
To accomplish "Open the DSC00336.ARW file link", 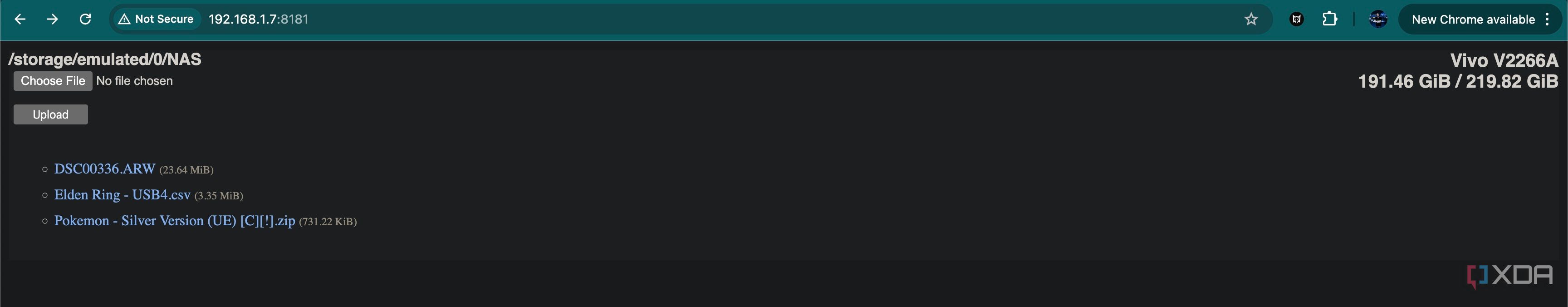I will (x=105, y=169).
